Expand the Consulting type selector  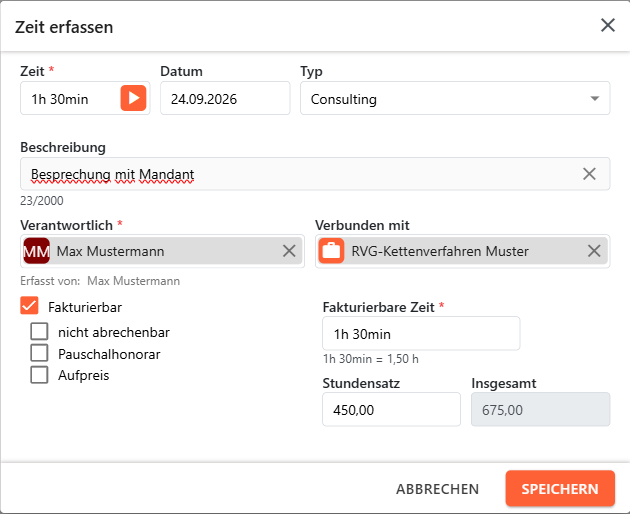click(x=455, y=98)
